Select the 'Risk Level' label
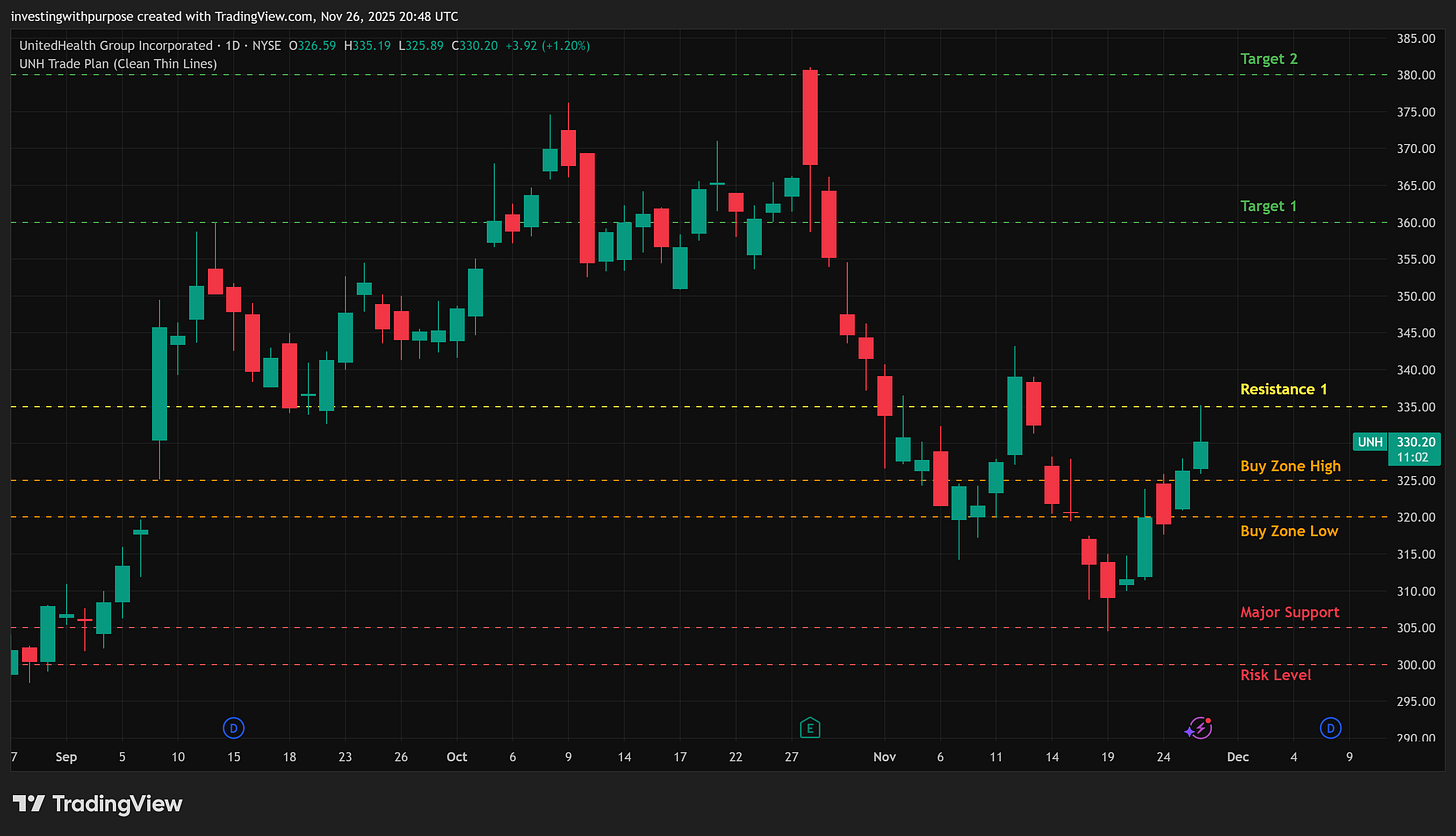This screenshot has height=836, width=1456. [x=1275, y=675]
